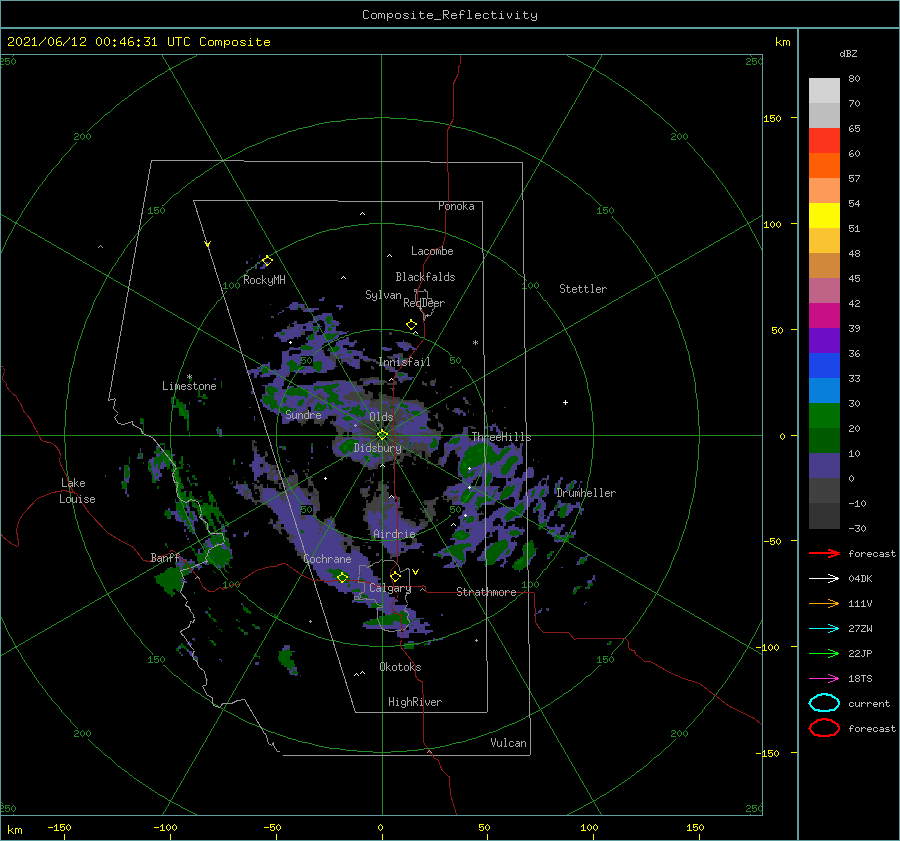Select the orange 111V arrow icon

tap(824, 603)
